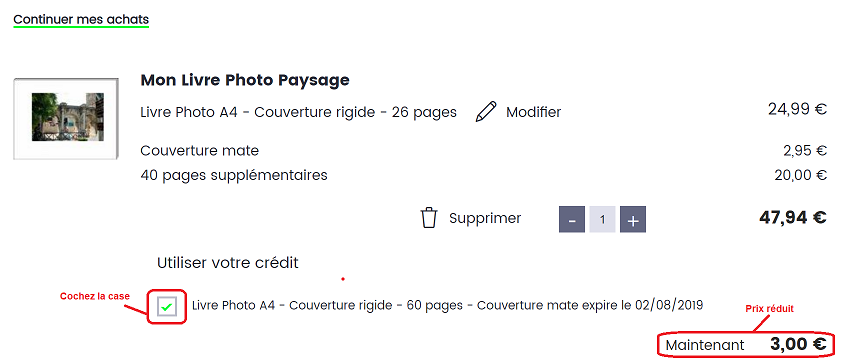Open the photo book cover thumbnail
846x364 pixels.
click(x=66, y=119)
